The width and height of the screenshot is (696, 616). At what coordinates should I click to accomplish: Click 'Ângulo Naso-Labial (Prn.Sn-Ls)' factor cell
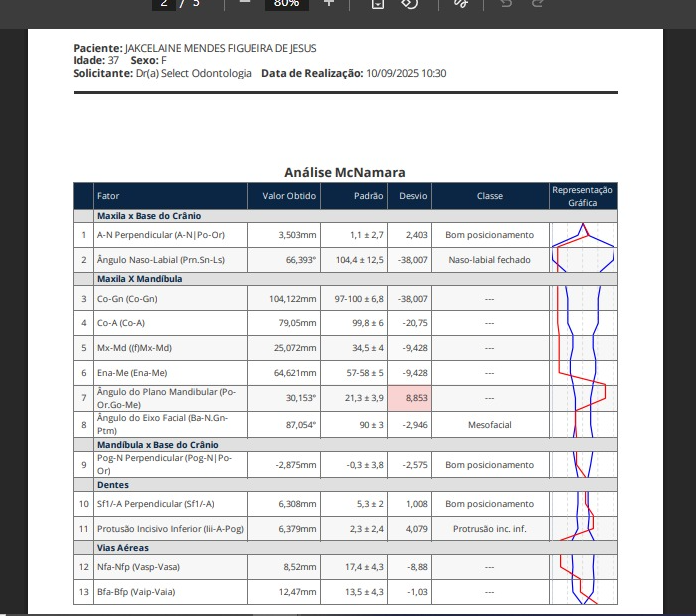pyautogui.click(x=170, y=260)
